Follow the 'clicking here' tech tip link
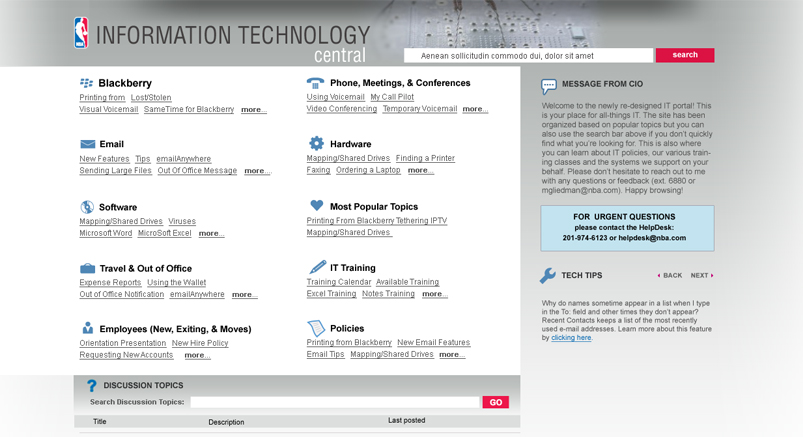Screen dimensions: 803x437 click(571, 338)
